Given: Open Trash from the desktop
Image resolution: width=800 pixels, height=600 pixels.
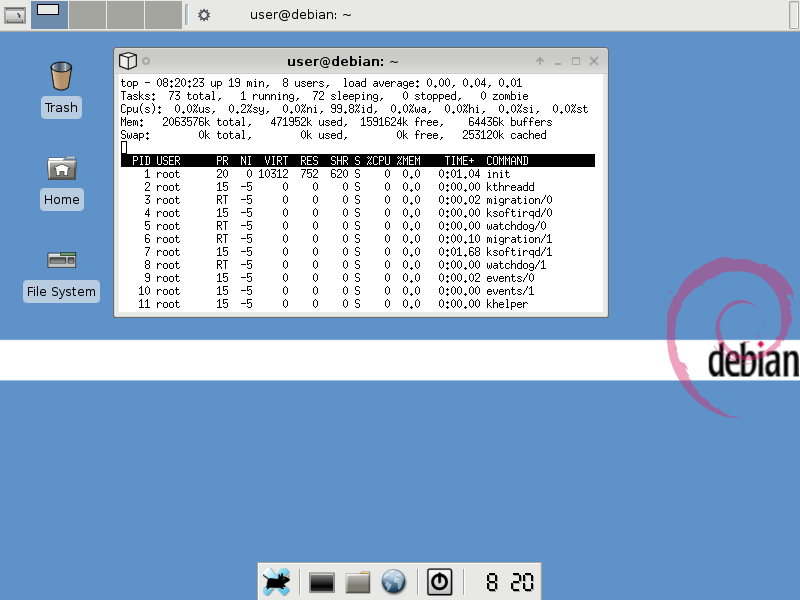Looking at the screenshot, I should pyautogui.click(x=60, y=76).
